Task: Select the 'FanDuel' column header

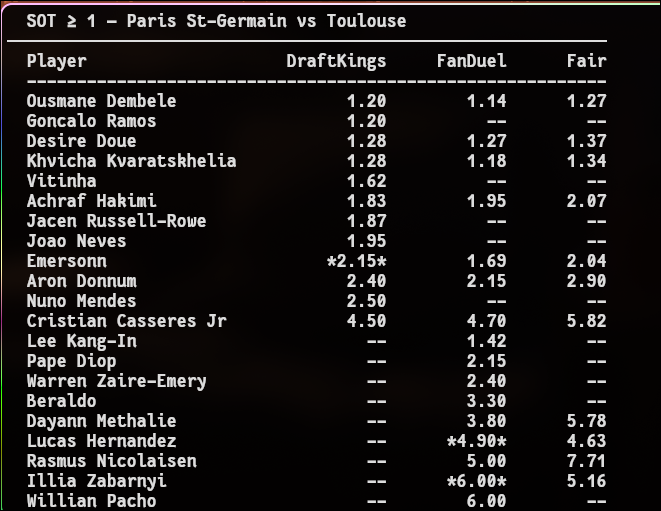Action: (471, 61)
